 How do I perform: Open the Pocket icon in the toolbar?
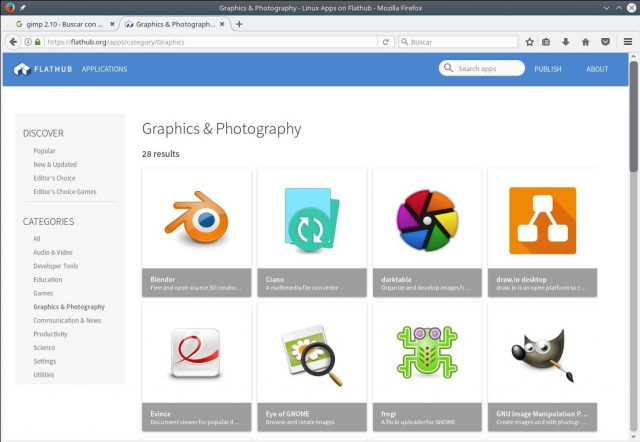605,42
